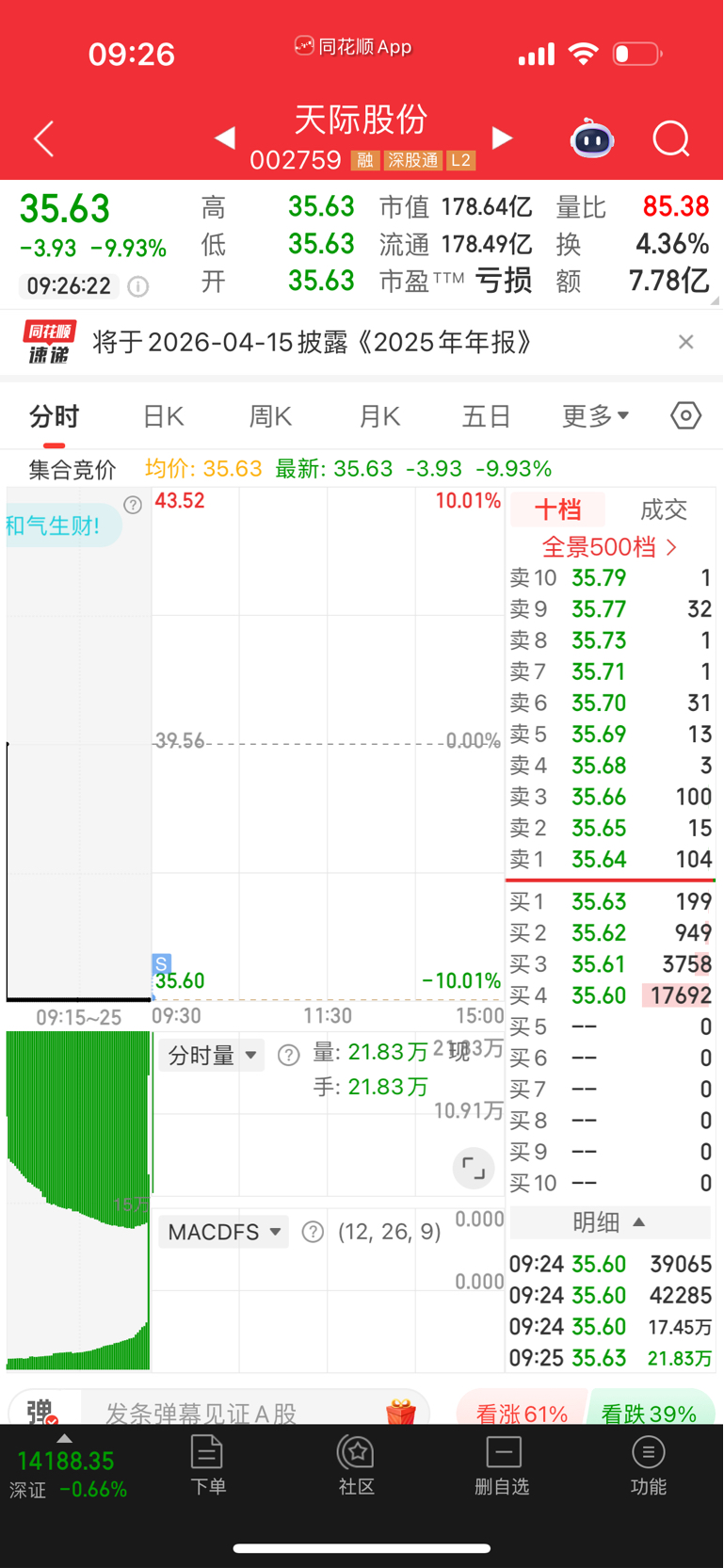Viewport: 724px width, 1568px height.
Task: Tap the 量比 85.38 value
Action: tap(676, 206)
